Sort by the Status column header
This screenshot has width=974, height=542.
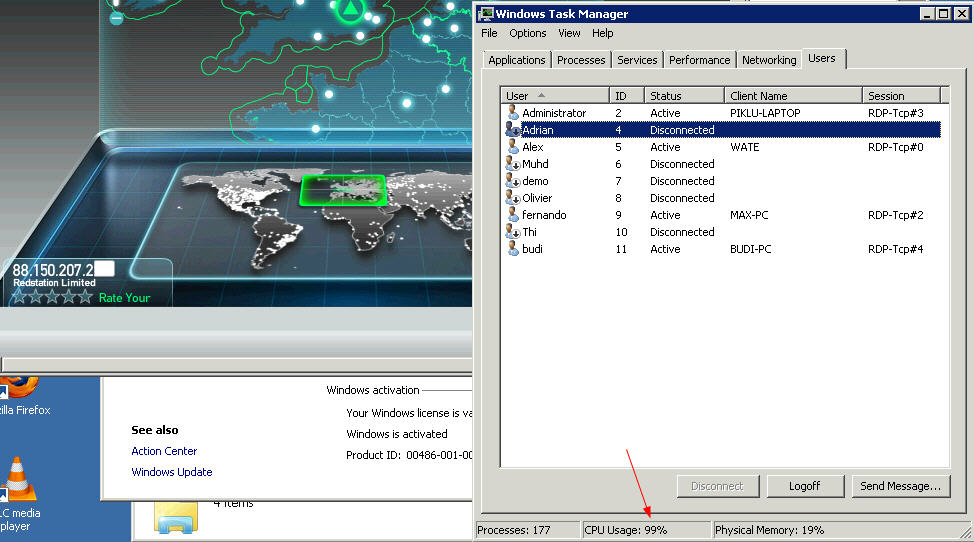point(684,96)
